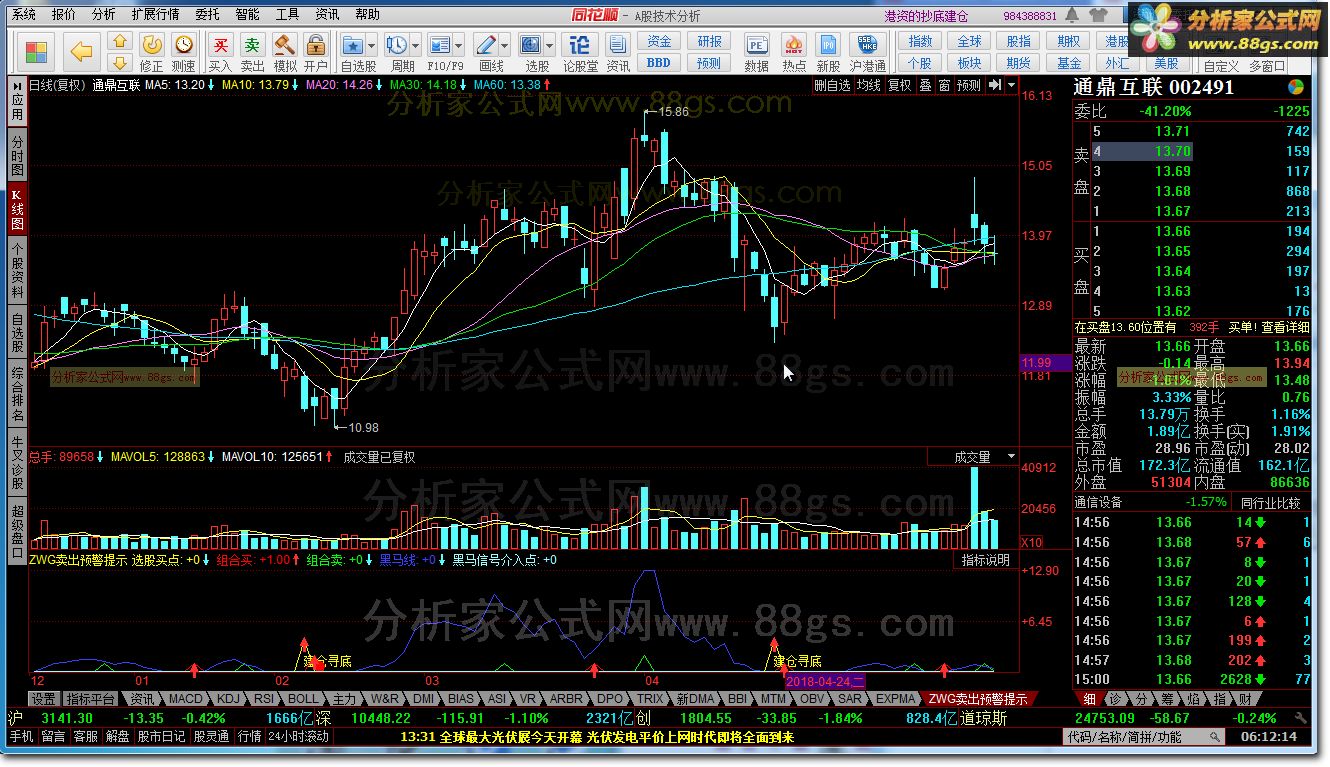The image size is (1330, 767).
Task: Toggle the 均线 moving average display
Action: 869,86
